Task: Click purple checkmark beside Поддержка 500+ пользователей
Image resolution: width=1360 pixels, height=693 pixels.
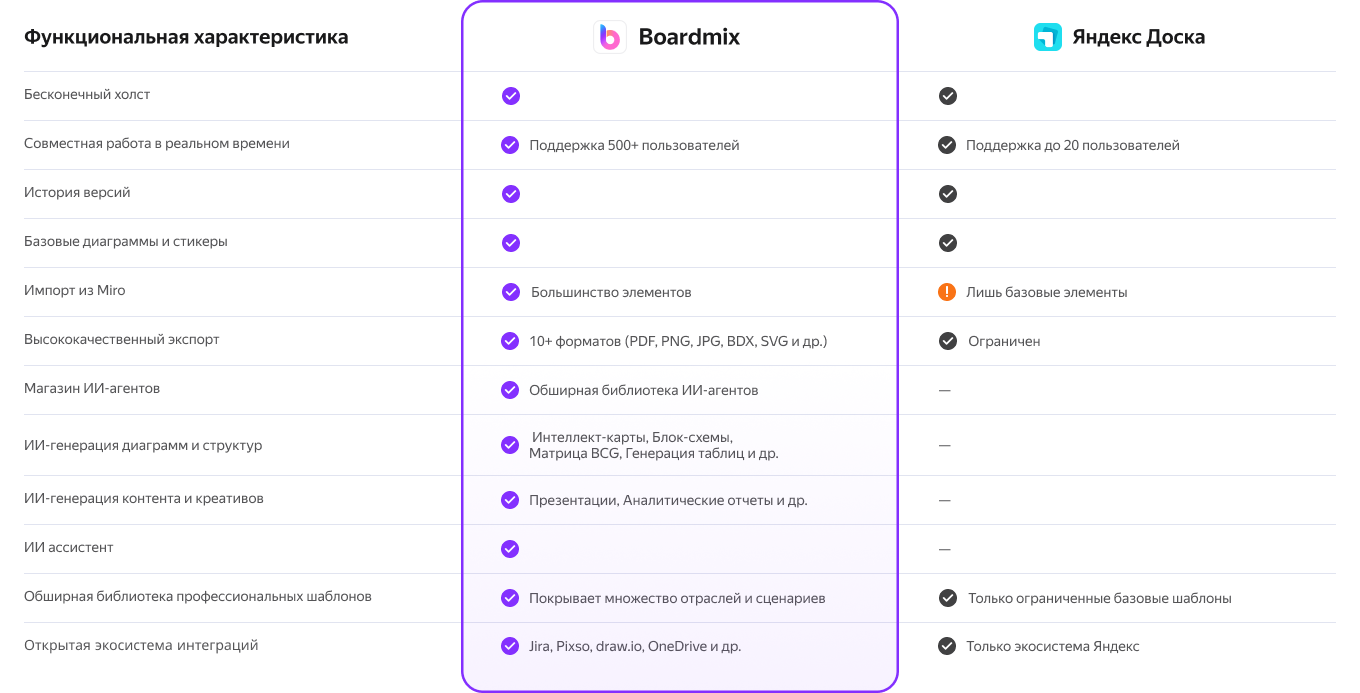Action: coord(510,145)
